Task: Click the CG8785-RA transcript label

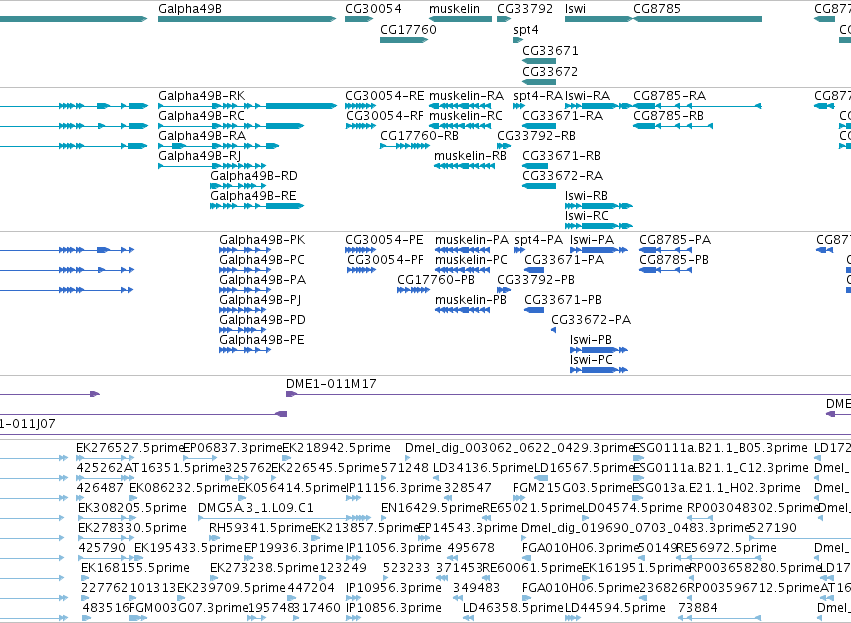Action: 670,96
